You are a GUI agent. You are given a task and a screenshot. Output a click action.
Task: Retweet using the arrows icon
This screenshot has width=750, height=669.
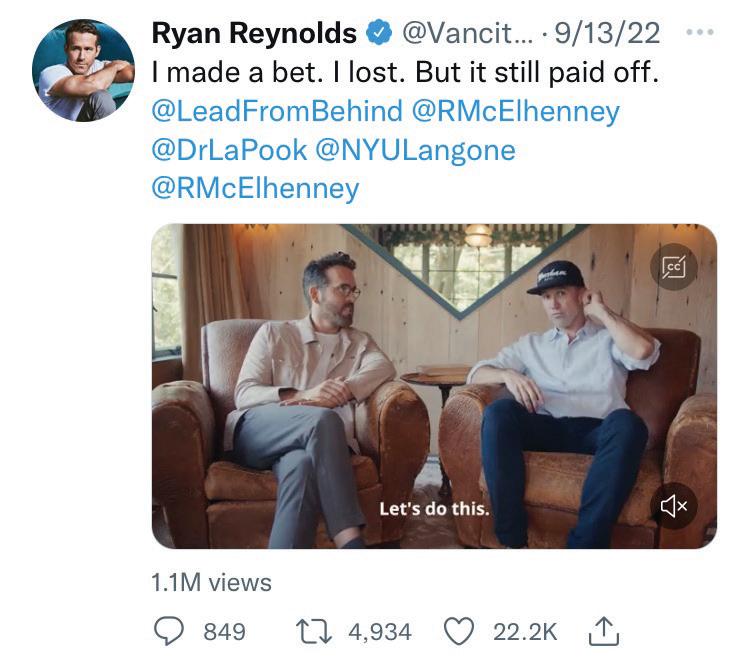(x=314, y=631)
